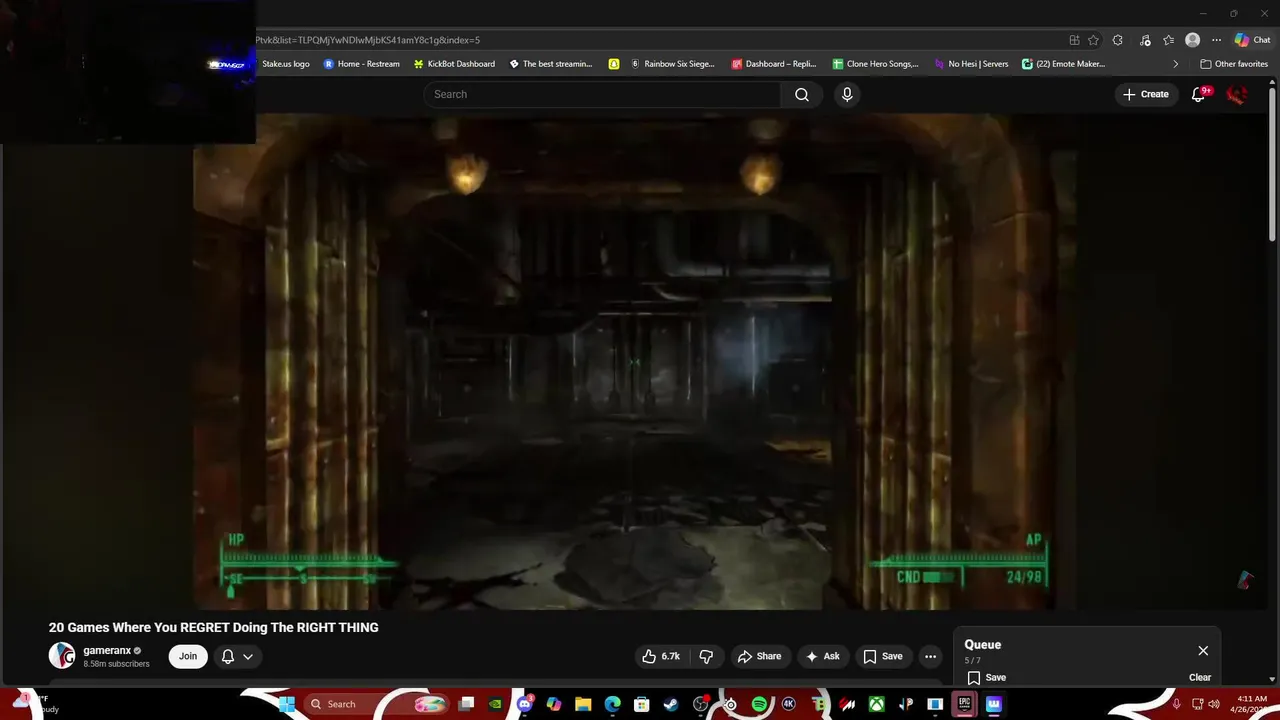Clear the playback queue
The height and width of the screenshot is (720, 1280).
click(x=1200, y=677)
